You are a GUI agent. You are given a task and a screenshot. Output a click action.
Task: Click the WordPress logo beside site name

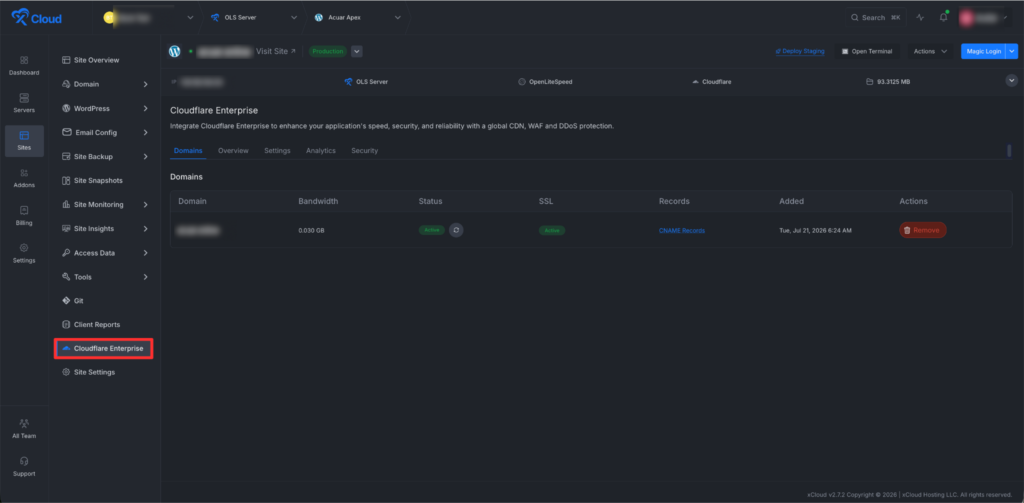174,51
